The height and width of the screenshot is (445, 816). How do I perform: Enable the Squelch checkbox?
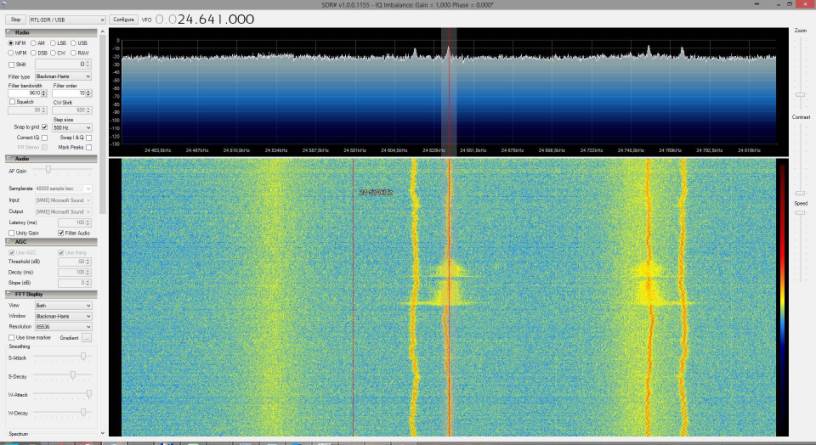pyautogui.click(x=11, y=102)
